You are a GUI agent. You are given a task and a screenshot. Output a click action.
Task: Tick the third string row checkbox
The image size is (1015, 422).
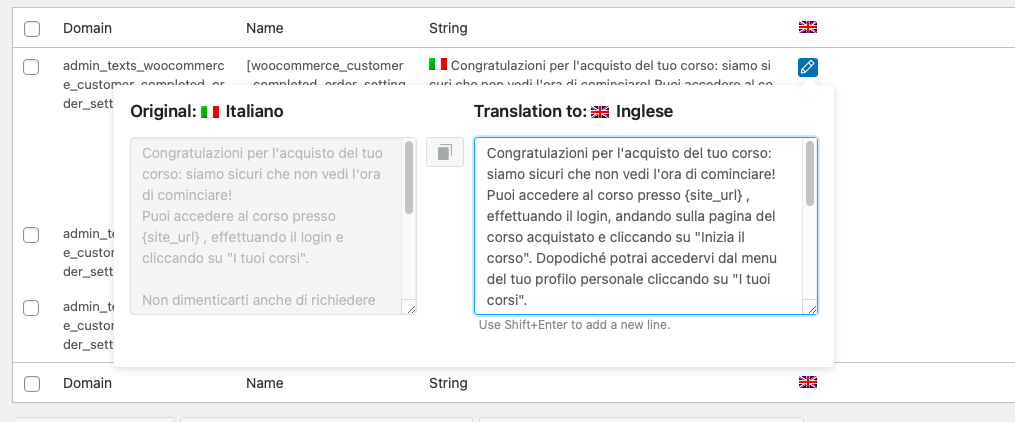point(31,308)
